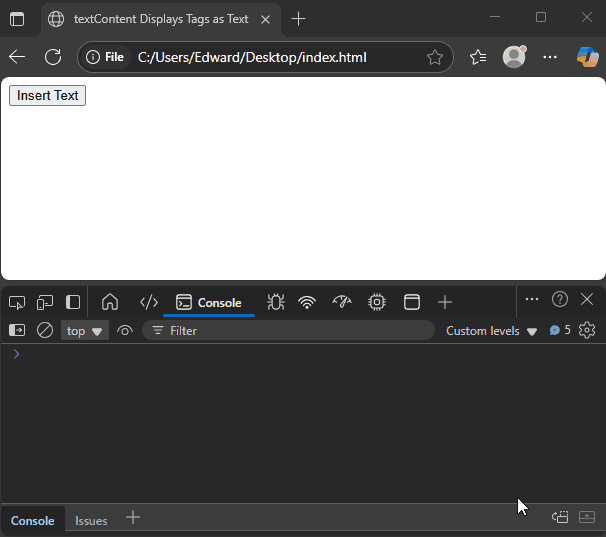
Task: Clear the console
Action: tap(45, 331)
